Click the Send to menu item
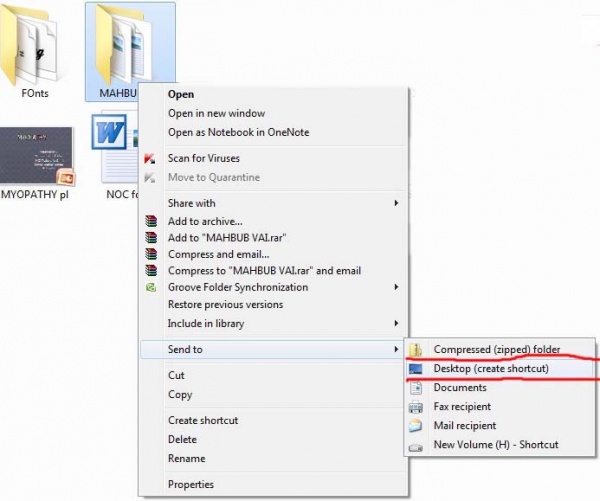 tap(272, 349)
